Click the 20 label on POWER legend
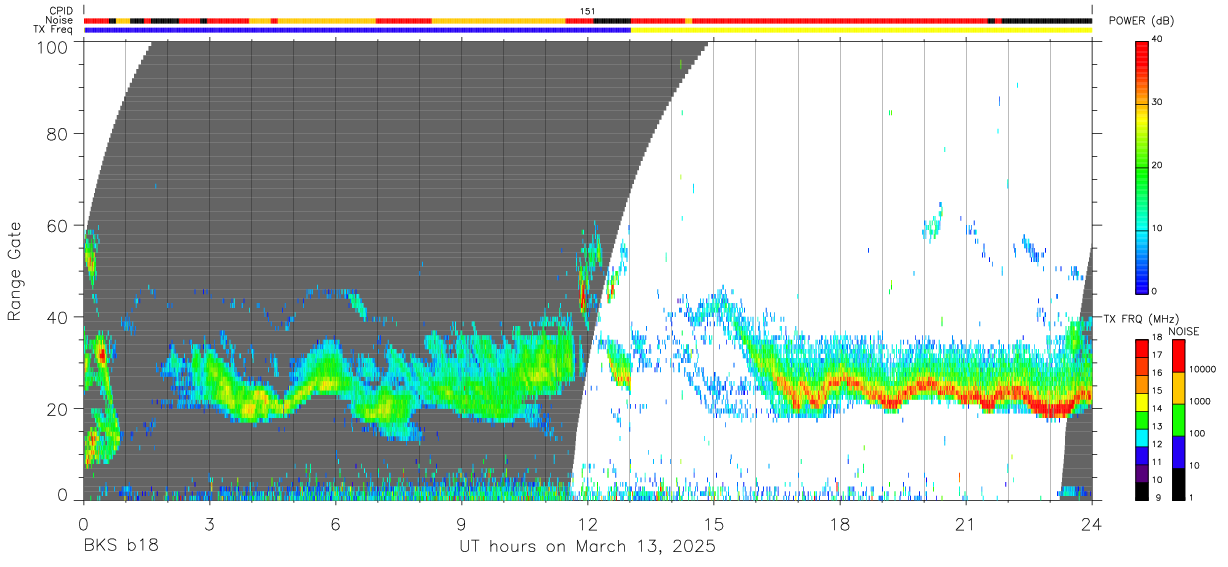The width and height of the screenshot is (1228, 567). point(1158,166)
